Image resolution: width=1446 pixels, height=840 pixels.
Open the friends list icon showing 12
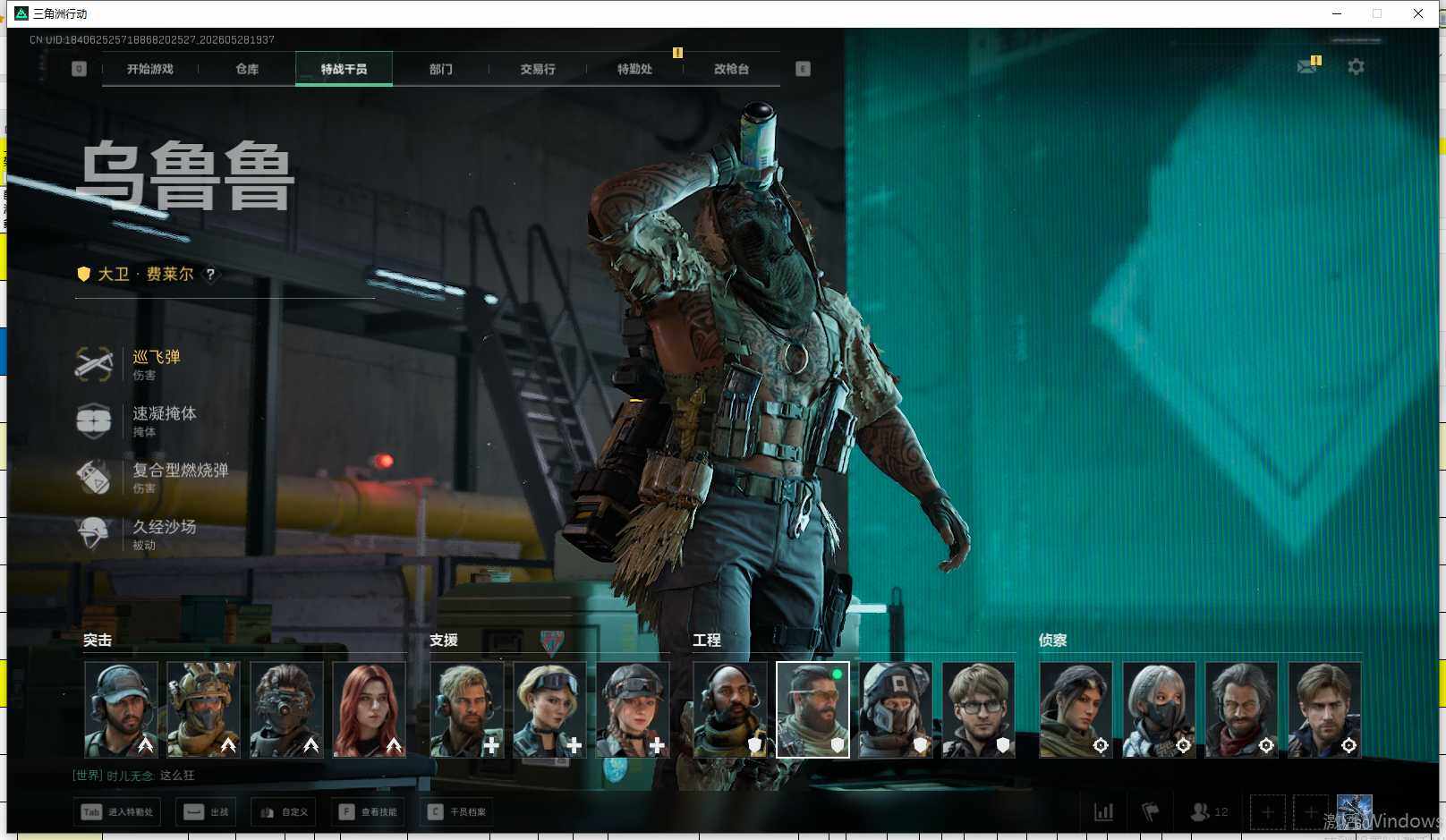coord(1209,812)
